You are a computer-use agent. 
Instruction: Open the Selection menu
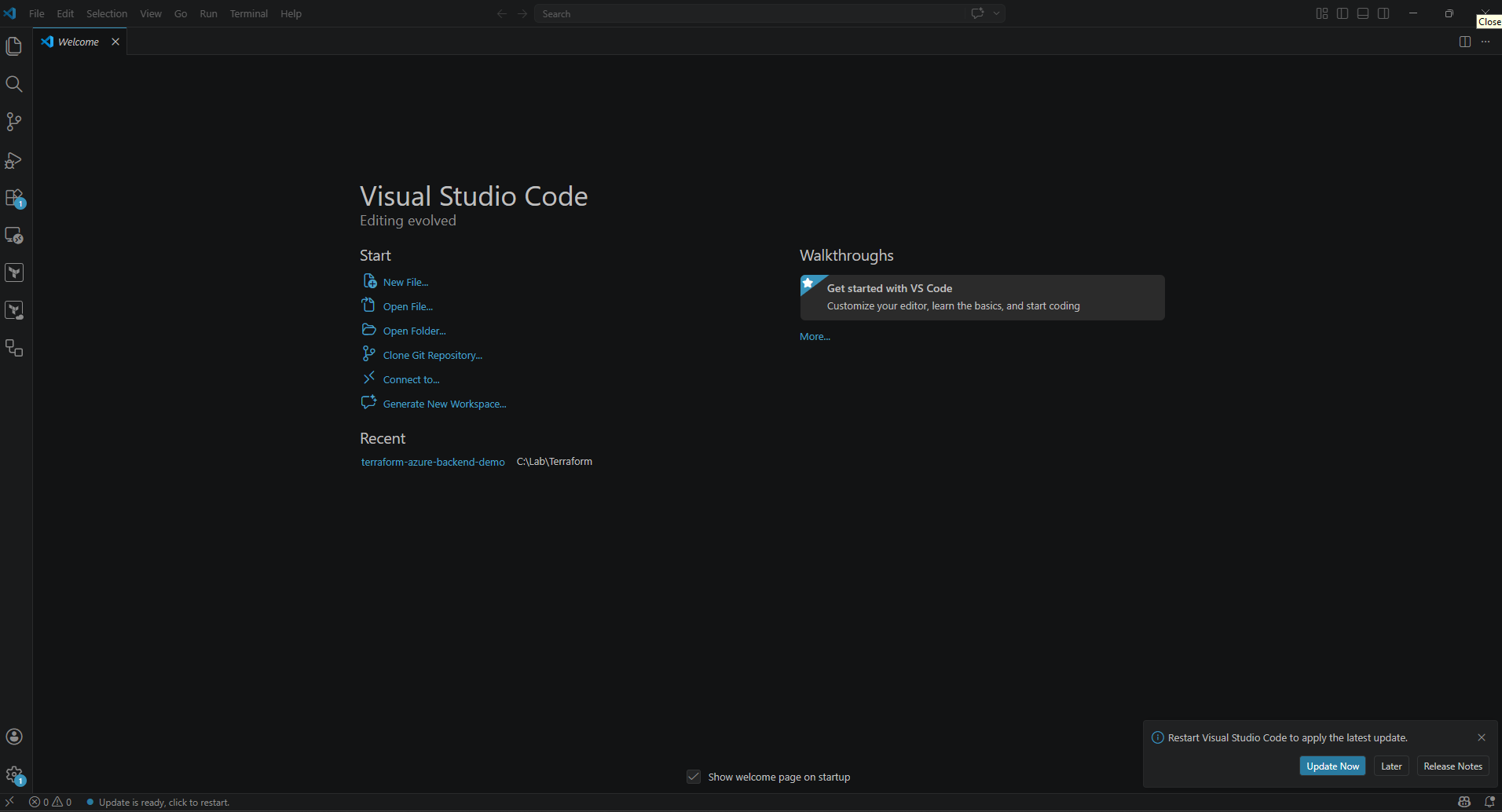(107, 13)
